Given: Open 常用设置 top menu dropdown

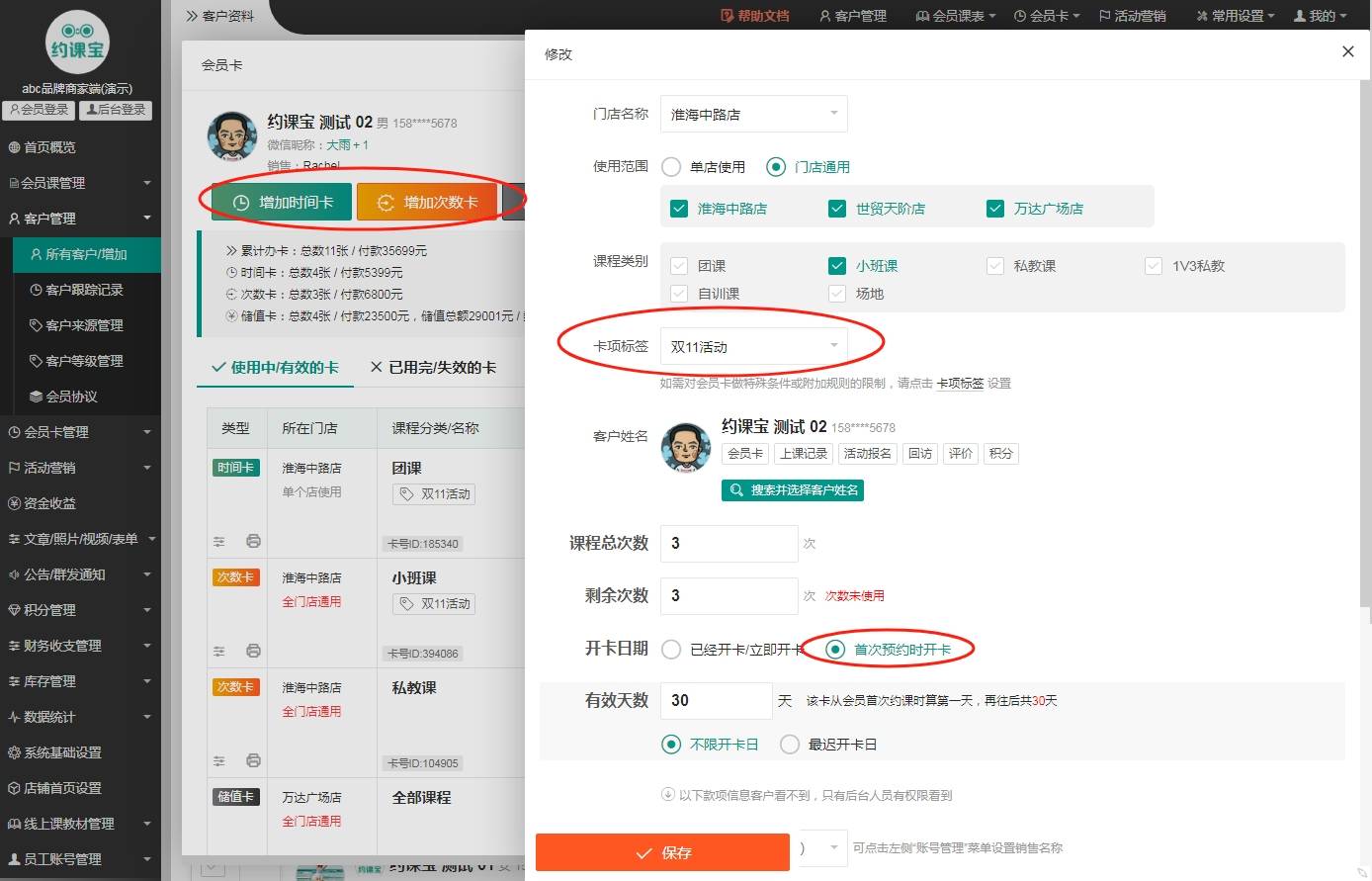Looking at the screenshot, I should click(1236, 16).
